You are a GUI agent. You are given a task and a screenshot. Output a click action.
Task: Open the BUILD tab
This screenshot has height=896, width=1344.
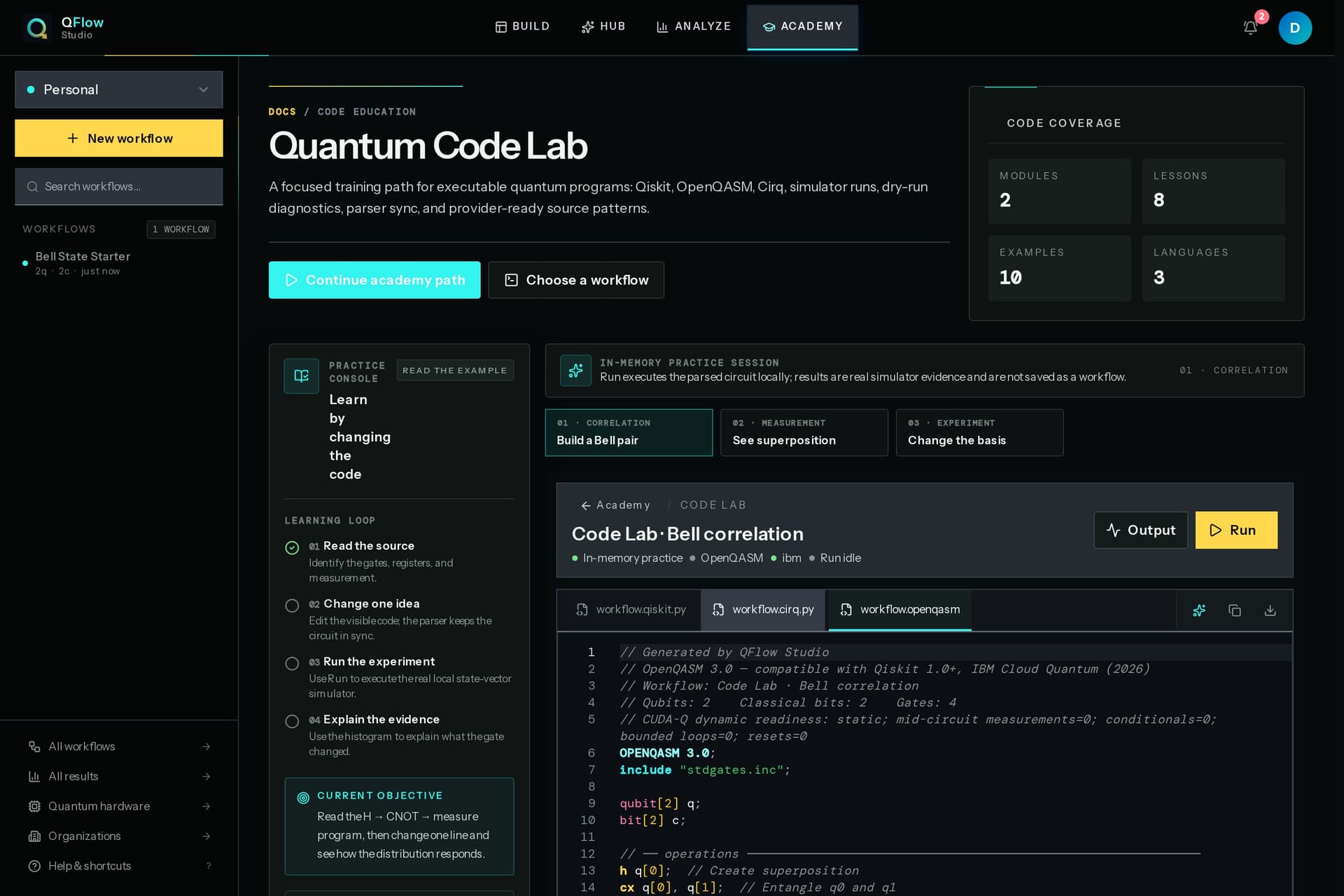[522, 27]
